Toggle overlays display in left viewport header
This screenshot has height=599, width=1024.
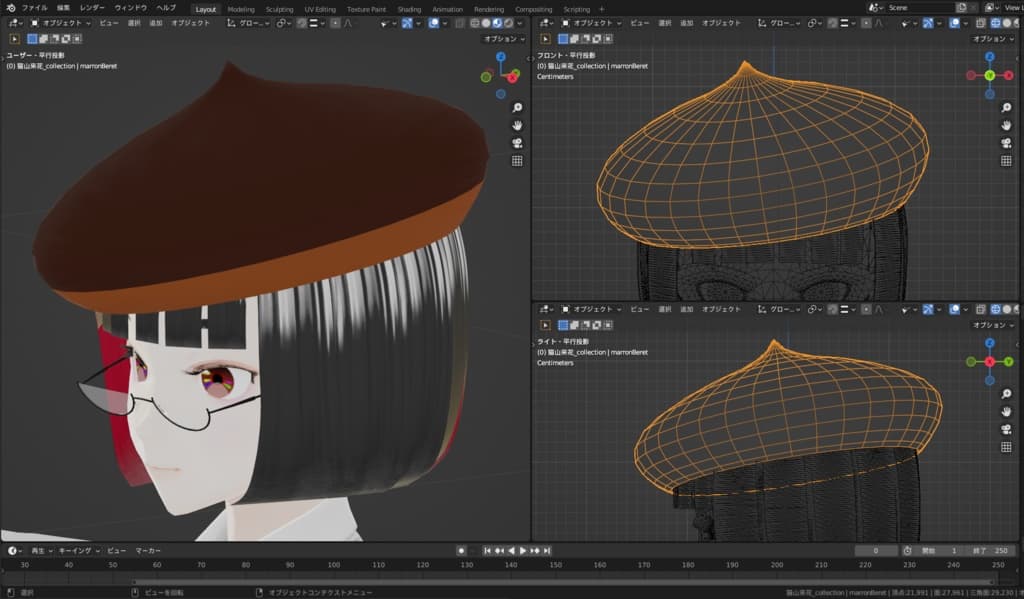(434, 23)
